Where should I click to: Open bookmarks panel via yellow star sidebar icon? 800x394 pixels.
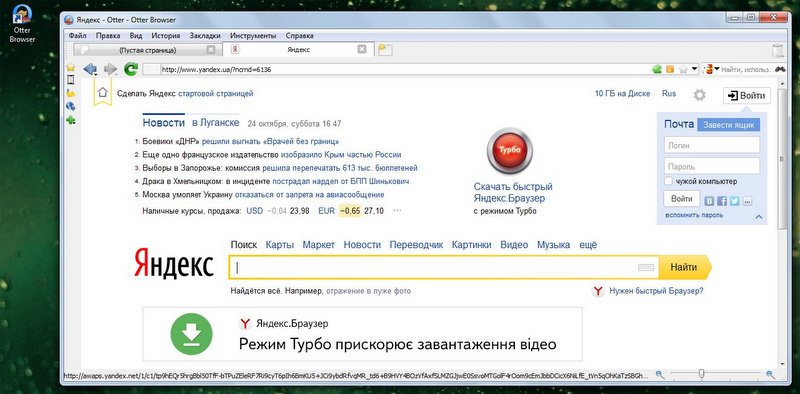tap(71, 67)
